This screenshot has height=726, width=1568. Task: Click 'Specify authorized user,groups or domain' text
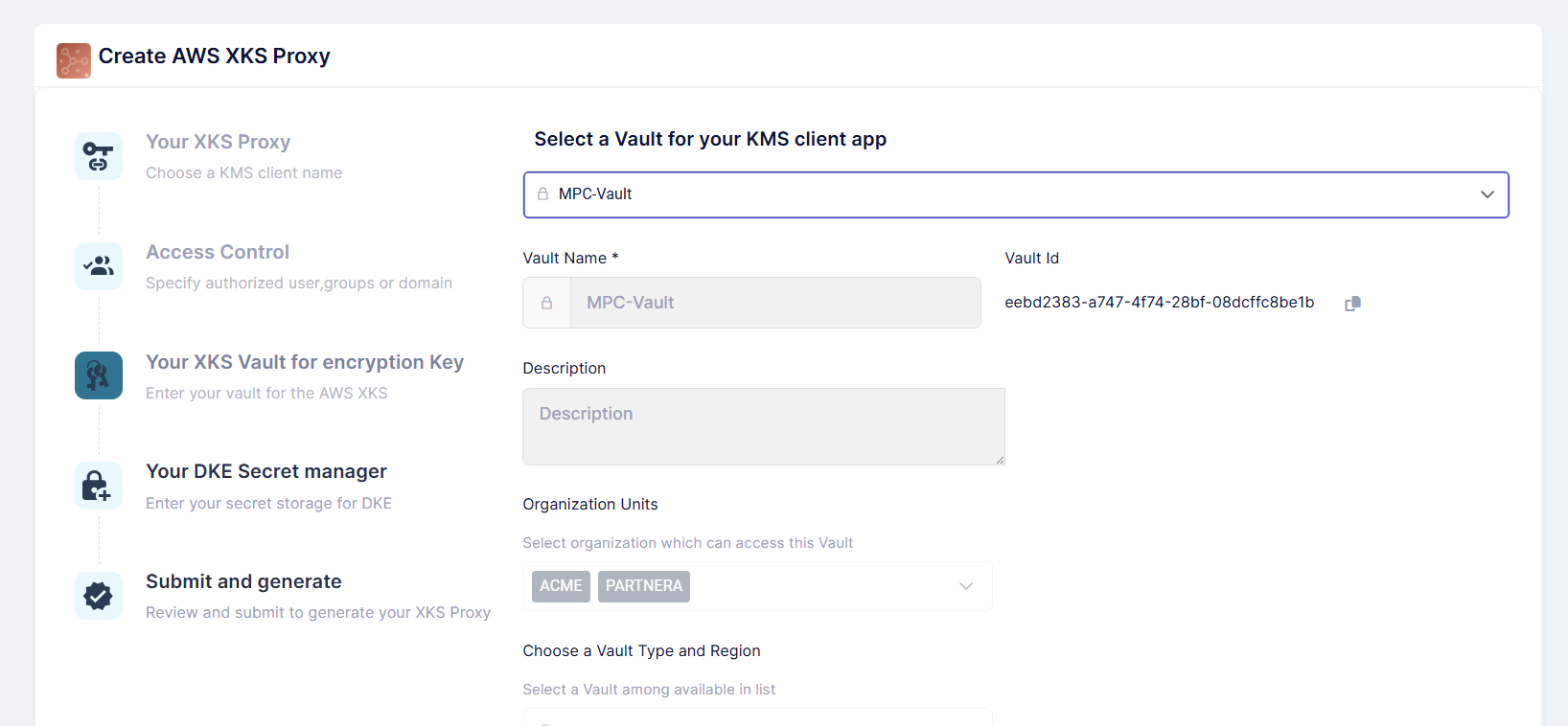click(x=299, y=284)
